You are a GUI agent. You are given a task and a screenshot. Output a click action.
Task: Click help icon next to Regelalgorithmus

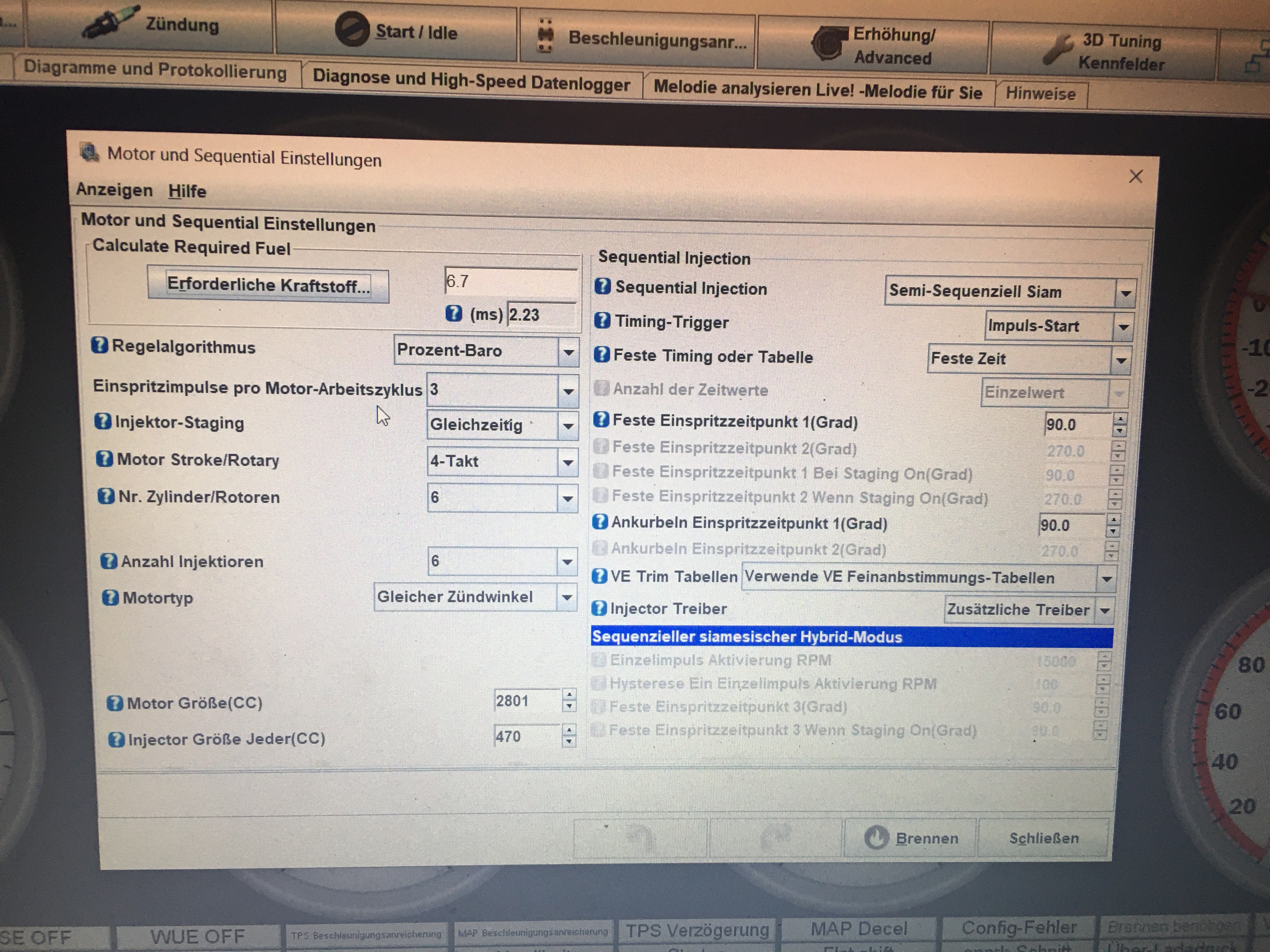(99, 345)
